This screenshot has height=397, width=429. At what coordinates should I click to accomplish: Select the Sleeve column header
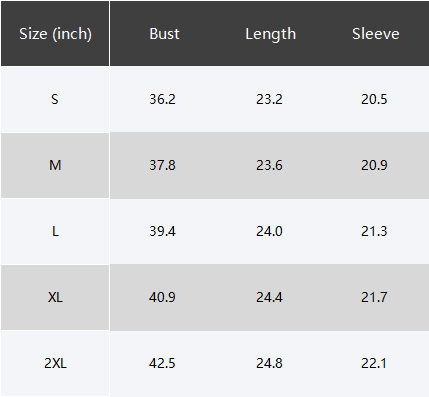point(376,34)
